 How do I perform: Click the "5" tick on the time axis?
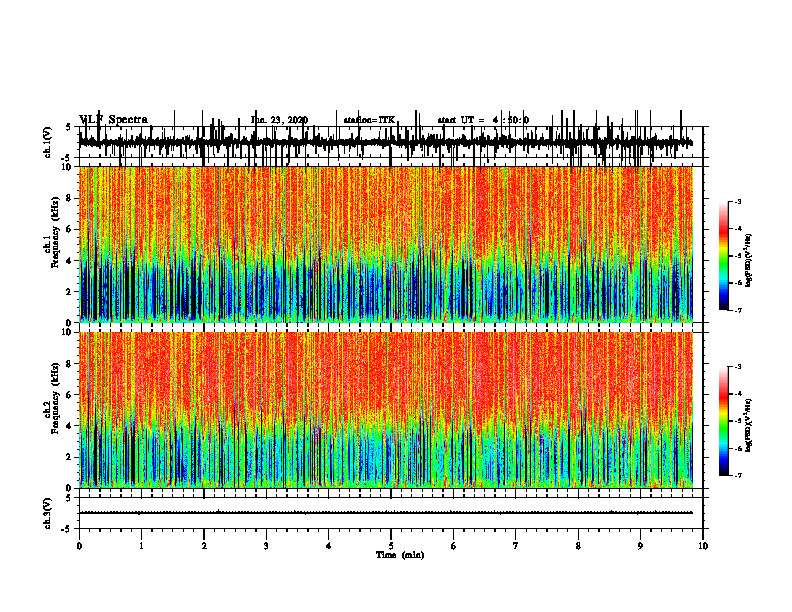coord(391,546)
